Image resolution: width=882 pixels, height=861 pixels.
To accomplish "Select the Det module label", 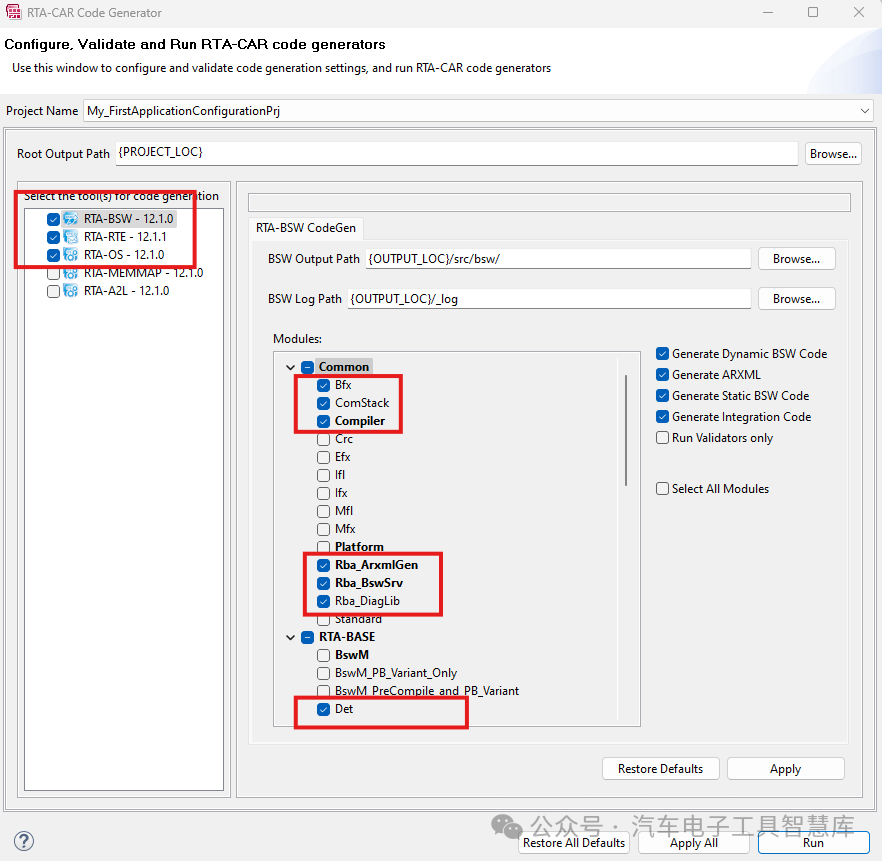I will pyautogui.click(x=344, y=709).
